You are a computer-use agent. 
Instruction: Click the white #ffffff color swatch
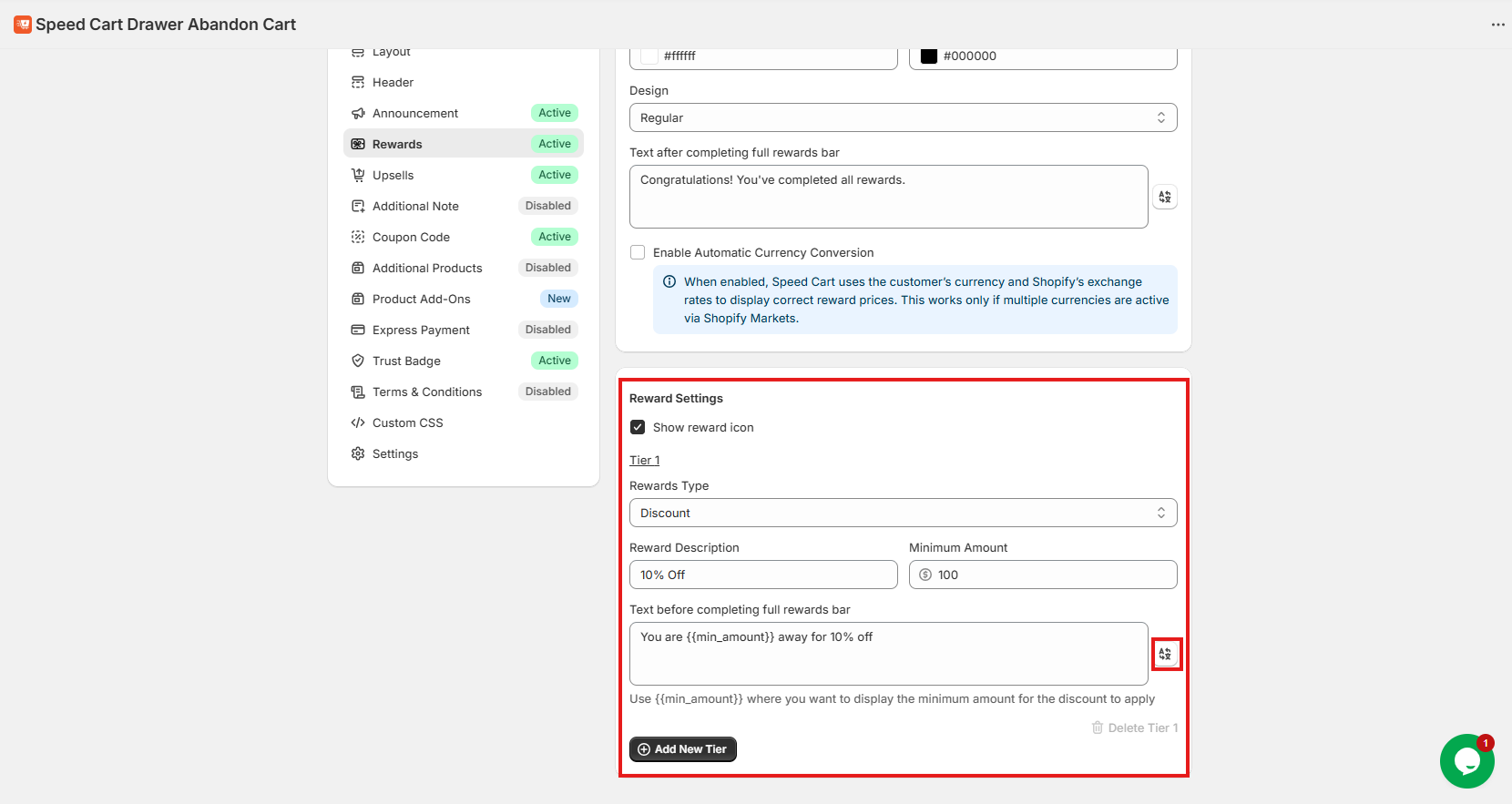[x=649, y=56]
